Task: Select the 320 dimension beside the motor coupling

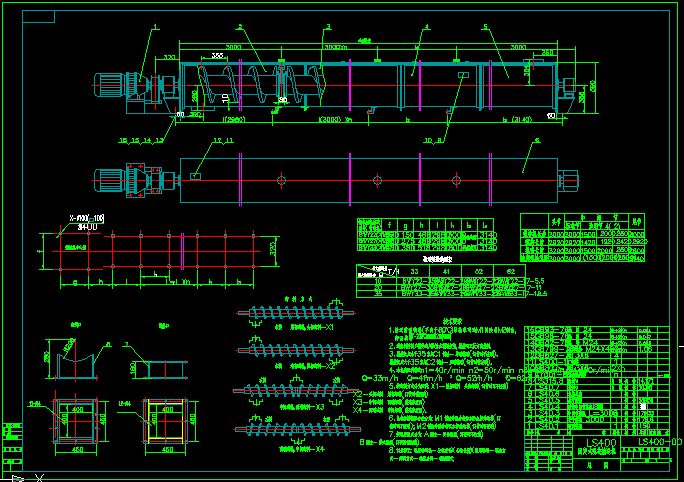Action: [169, 58]
